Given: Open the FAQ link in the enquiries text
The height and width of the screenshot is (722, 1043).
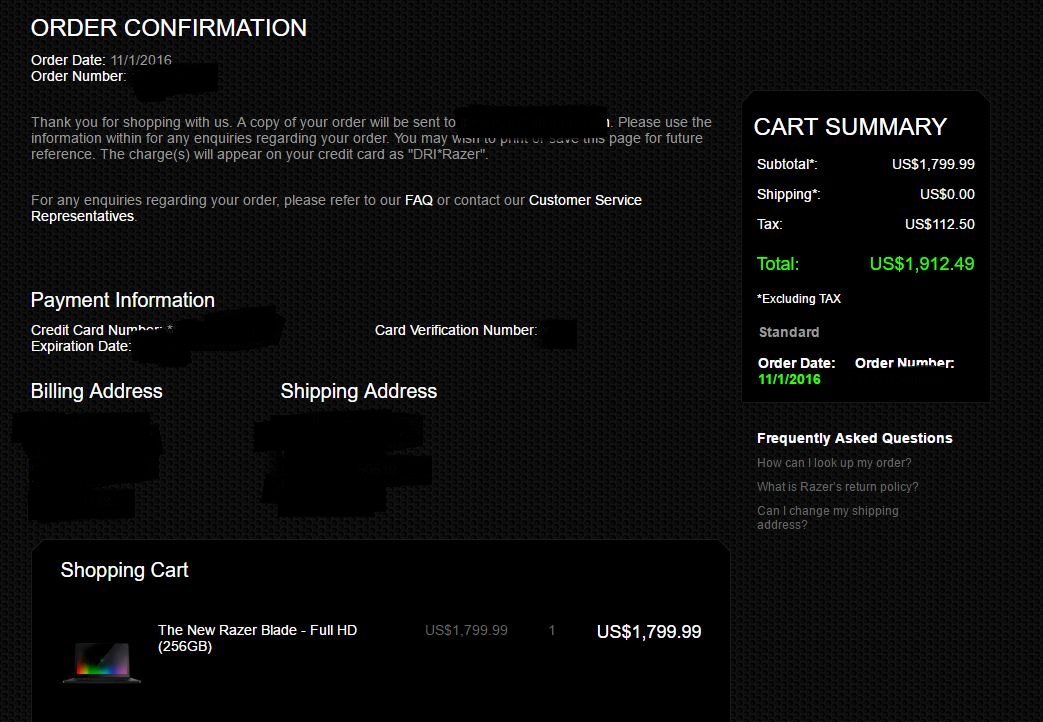Looking at the screenshot, I should tap(418, 200).
